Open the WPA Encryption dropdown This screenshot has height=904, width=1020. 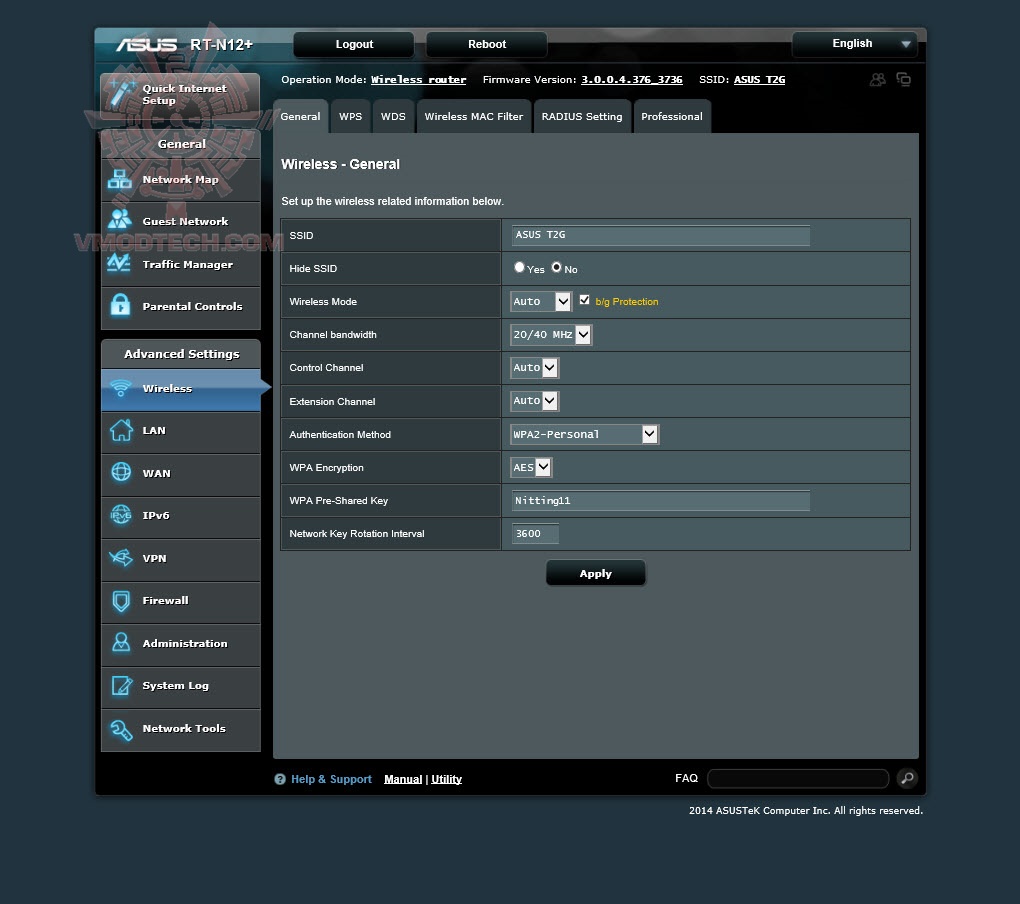[x=531, y=467]
